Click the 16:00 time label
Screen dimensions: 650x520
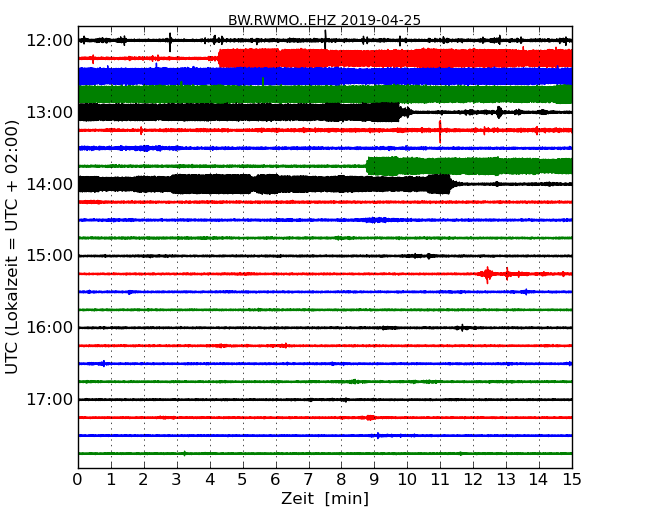click(x=50, y=328)
